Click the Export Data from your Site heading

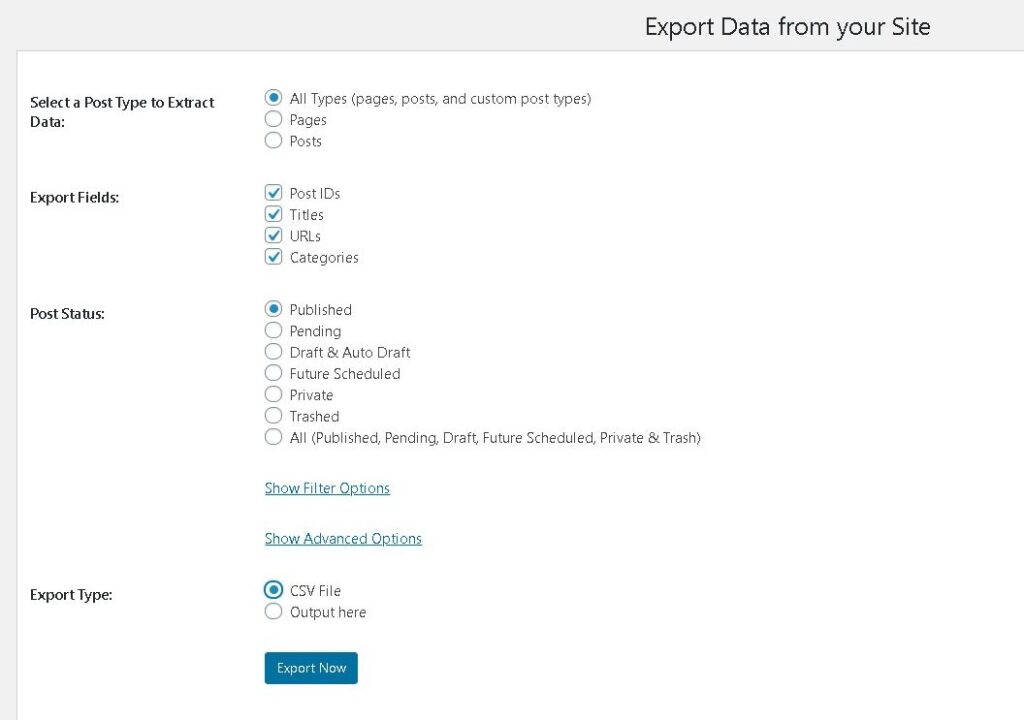(x=787, y=27)
